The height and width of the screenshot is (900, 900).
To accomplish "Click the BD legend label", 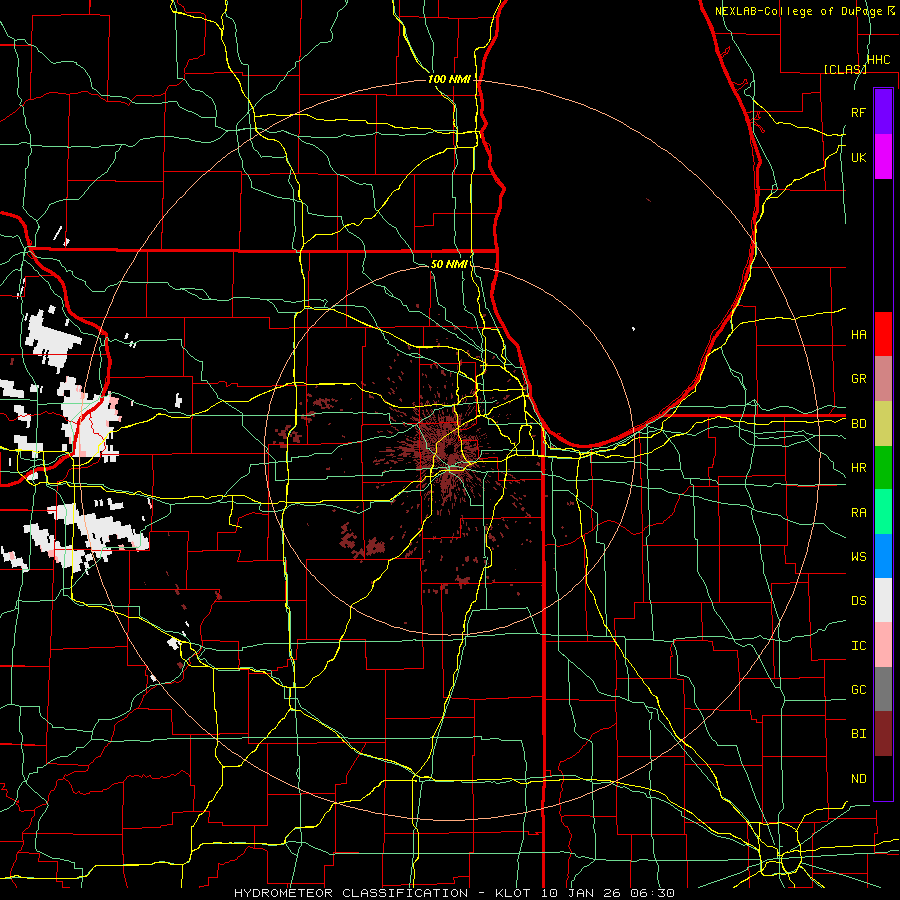I will (858, 424).
